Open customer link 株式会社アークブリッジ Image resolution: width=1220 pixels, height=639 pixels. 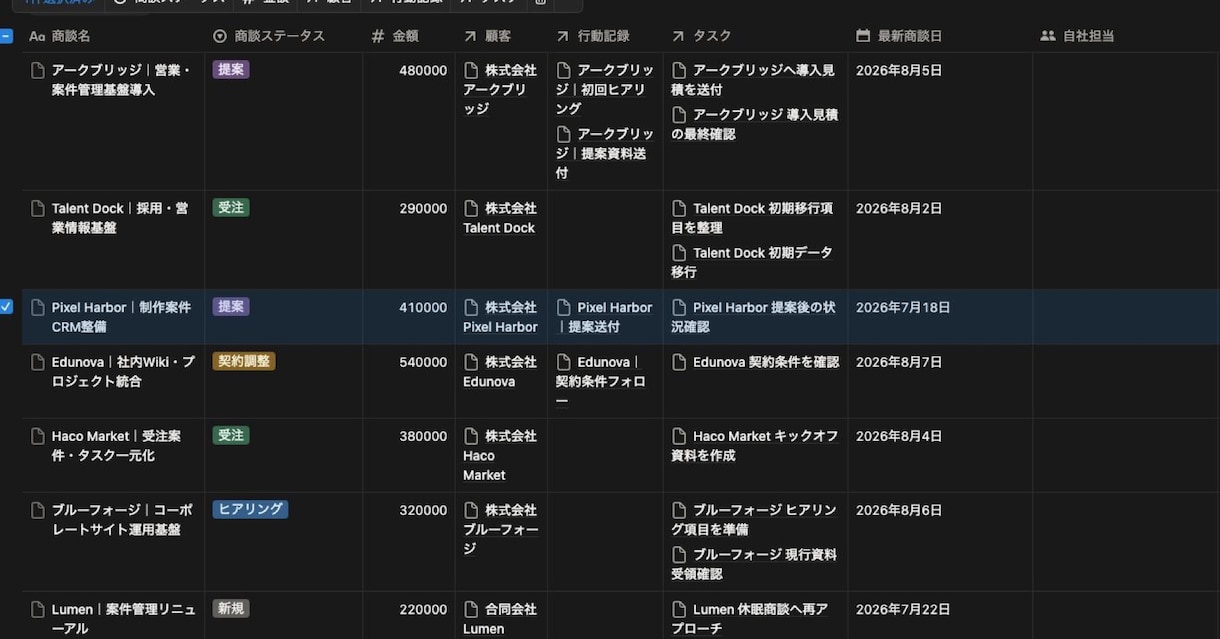tap(500, 89)
